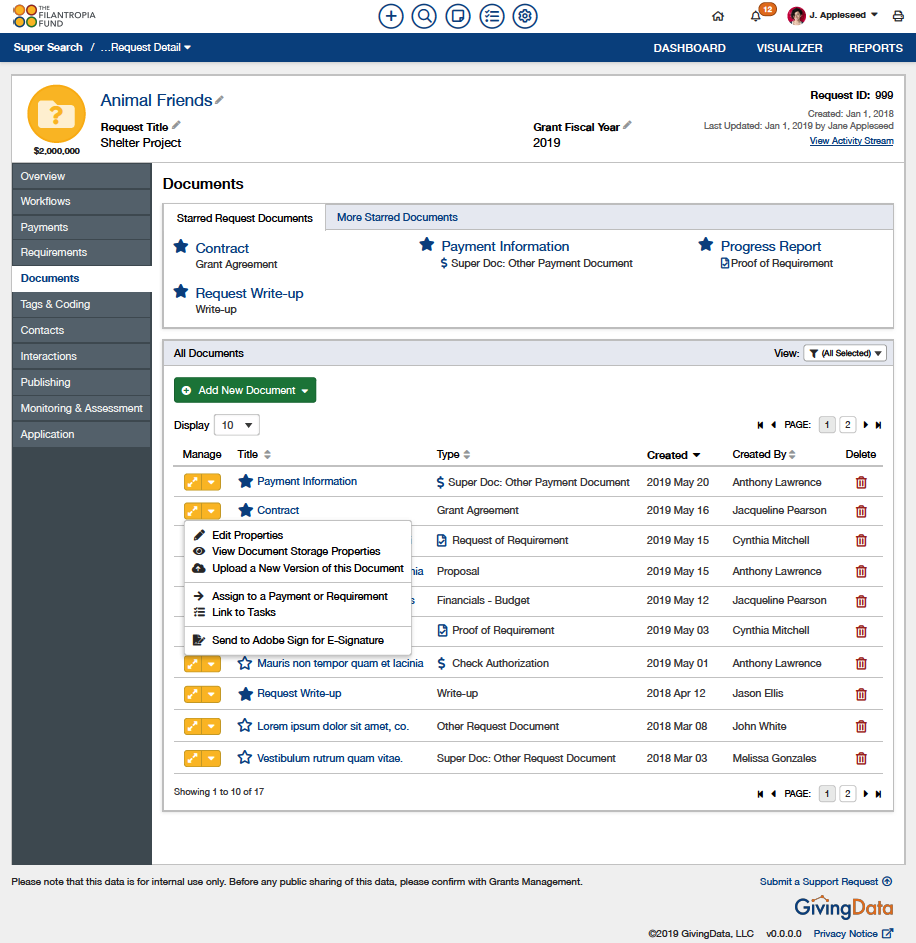Select Edit Properties from the context menu
Image resolution: width=916 pixels, height=943 pixels.
247,535
